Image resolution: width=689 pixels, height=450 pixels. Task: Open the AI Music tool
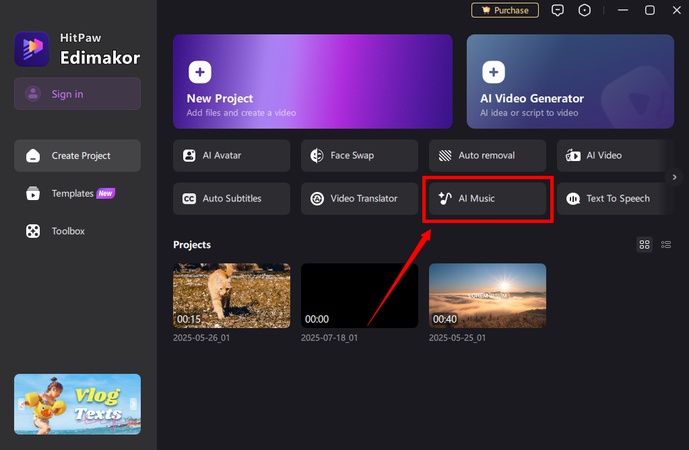point(487,199)
